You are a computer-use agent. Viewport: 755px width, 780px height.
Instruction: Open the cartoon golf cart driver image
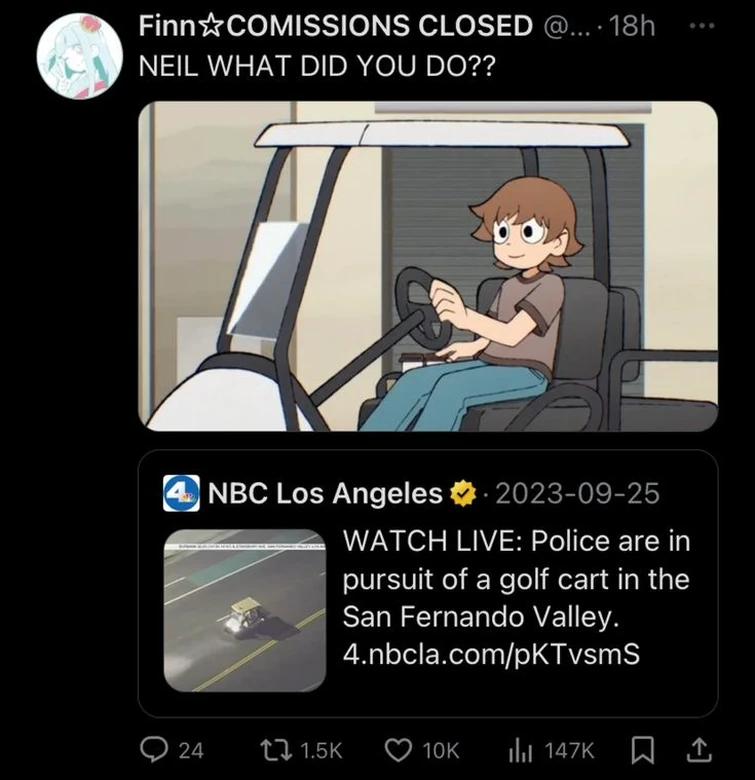click(x=427, y=266)
